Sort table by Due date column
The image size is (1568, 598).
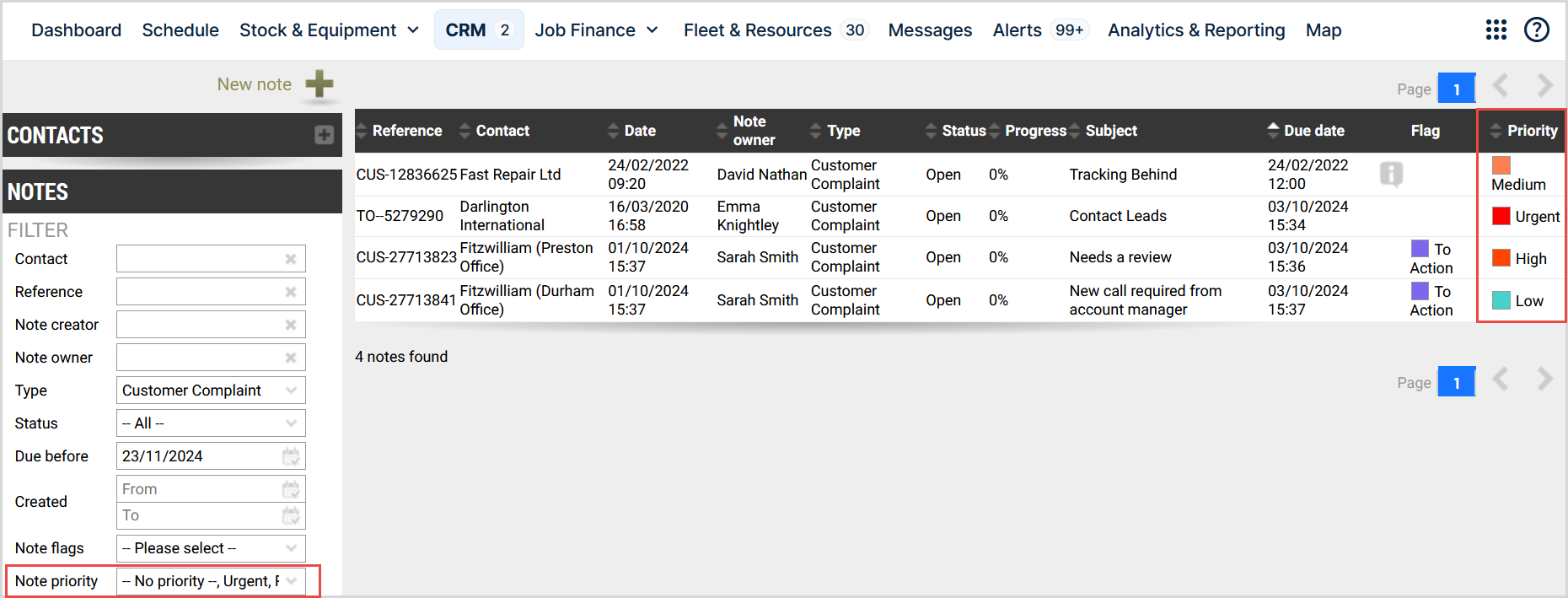coord(1306,131)
